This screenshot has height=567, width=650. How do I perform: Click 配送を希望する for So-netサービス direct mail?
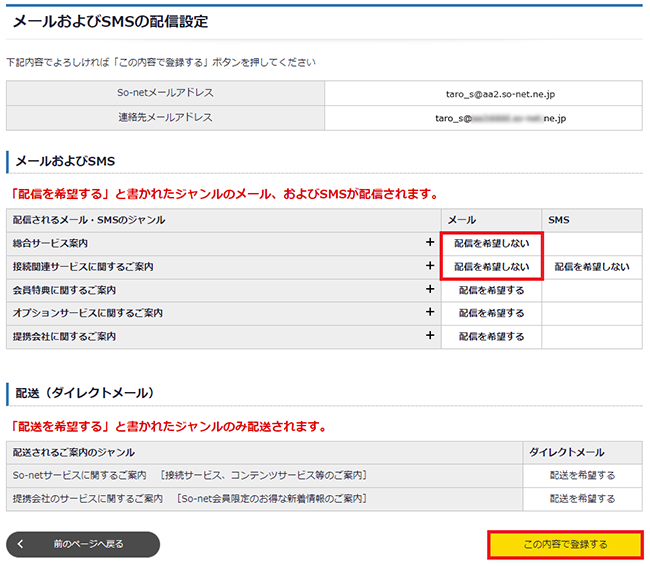582,475
